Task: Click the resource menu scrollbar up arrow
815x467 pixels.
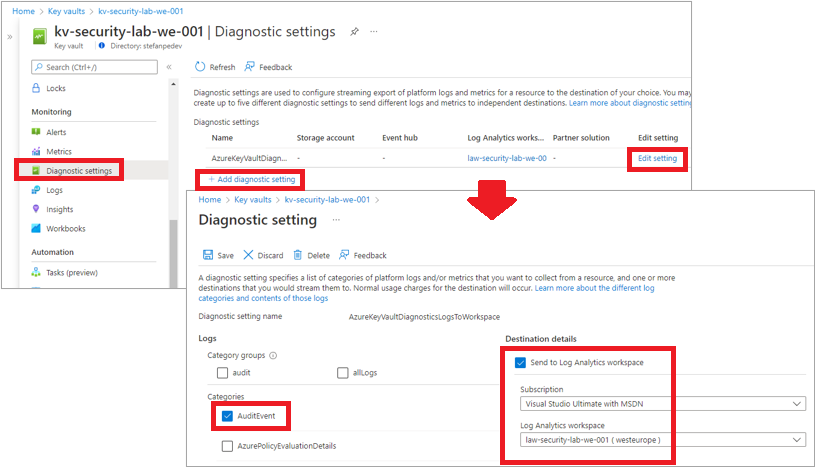Action: [x=173, y=84]
